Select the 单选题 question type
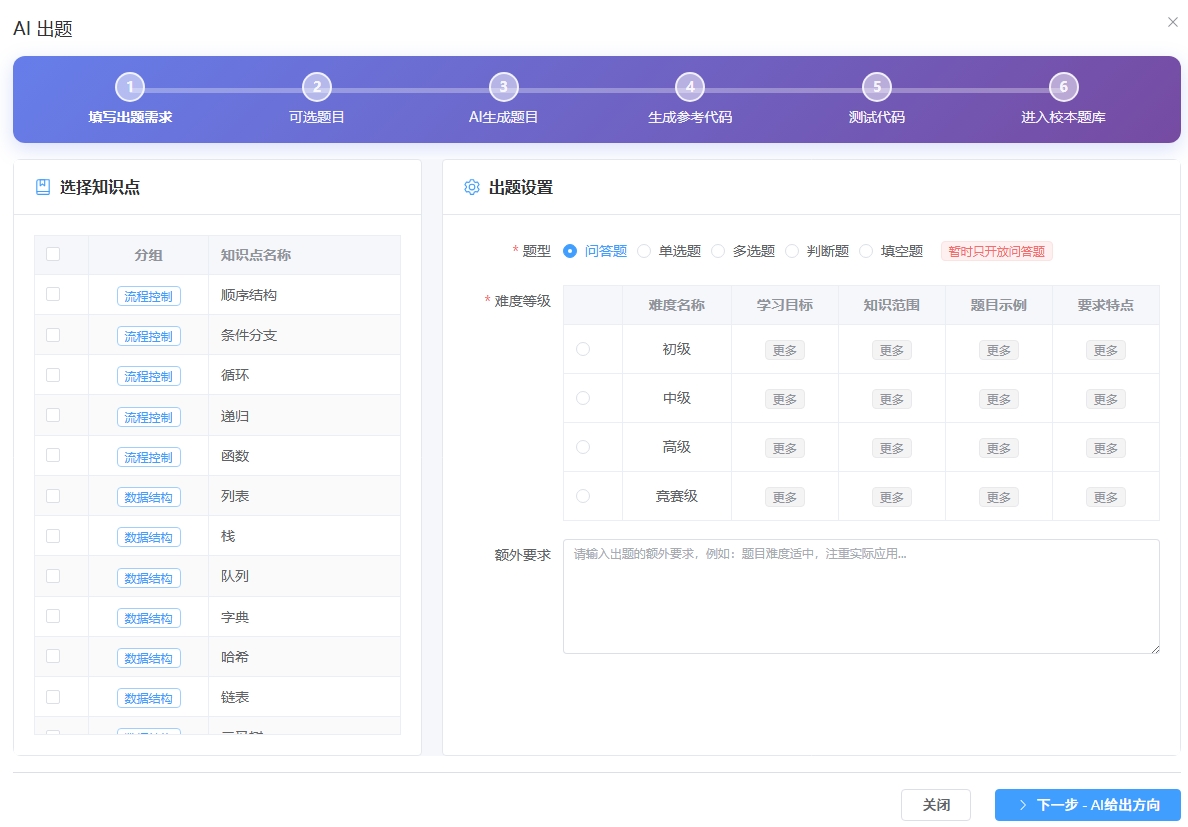This screenshot has width=1188, height=827. [644, 251]
